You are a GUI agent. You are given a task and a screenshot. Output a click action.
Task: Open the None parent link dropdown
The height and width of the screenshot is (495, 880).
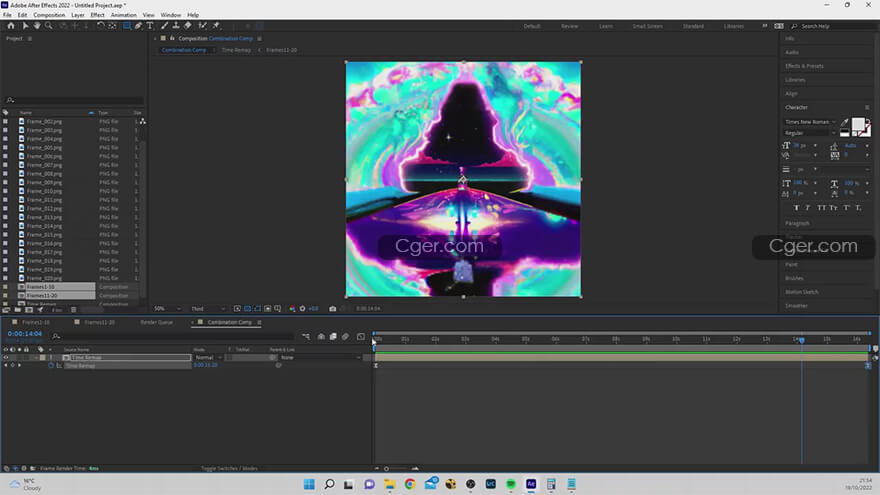[320, 358]
